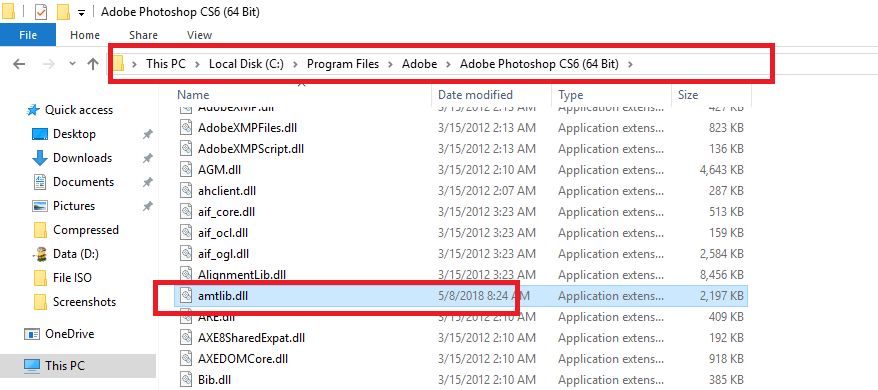Click the Properties quick access toolbar icon
Image resolution: width=878 pixels, height=390 pixels.
pos(41,11)
